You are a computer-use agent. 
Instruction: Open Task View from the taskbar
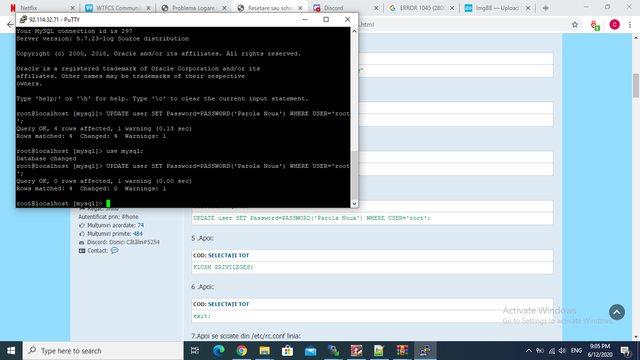(195, 351)
